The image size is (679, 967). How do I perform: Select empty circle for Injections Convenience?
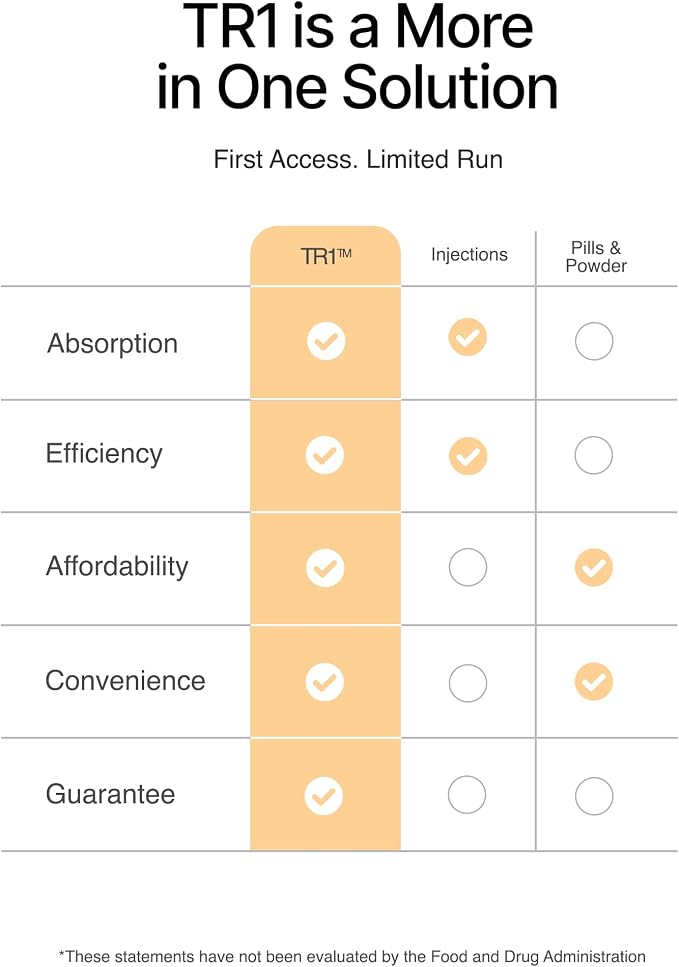[468, 683]
